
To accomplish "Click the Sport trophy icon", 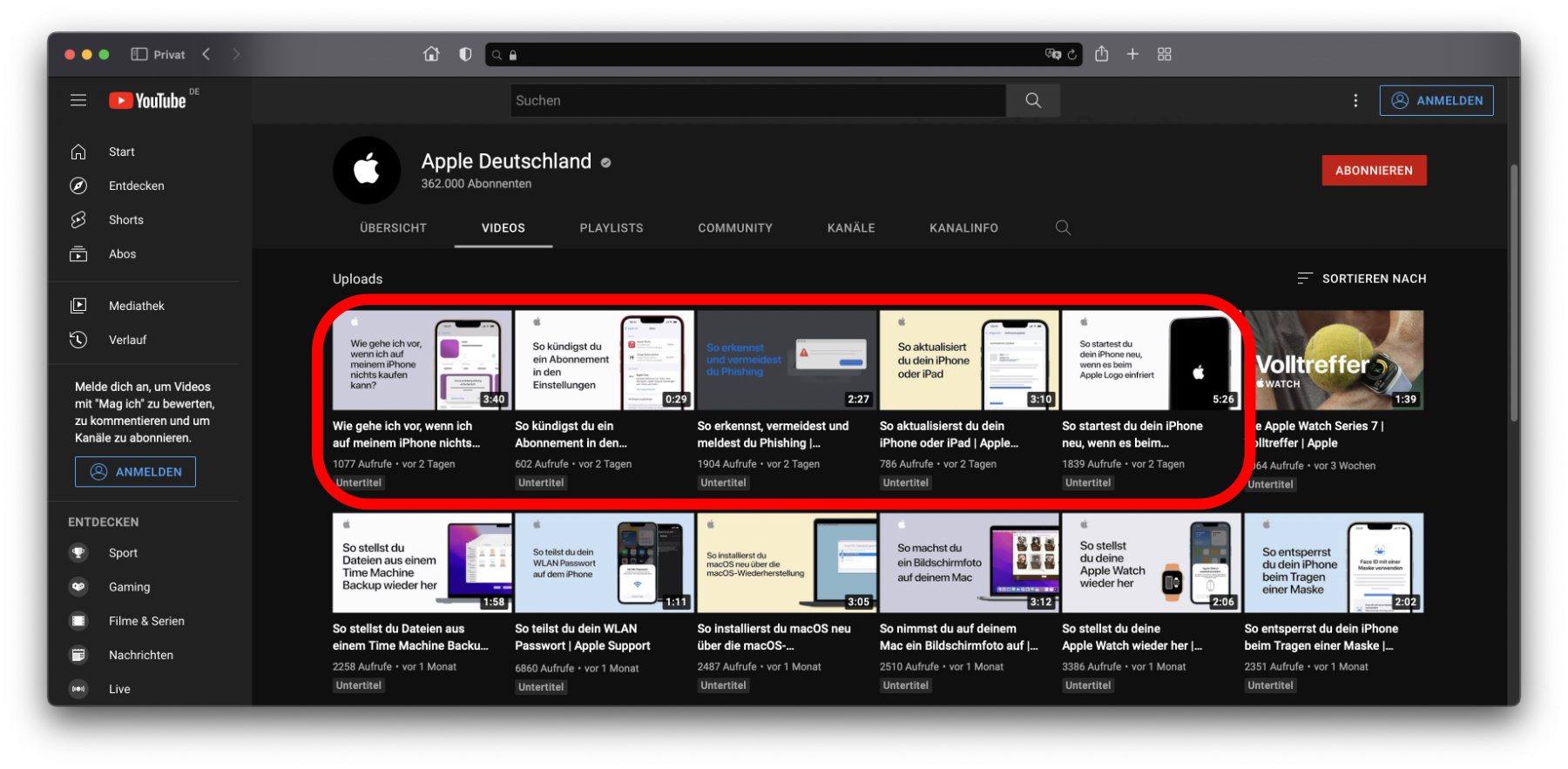I will click(78, 552).
